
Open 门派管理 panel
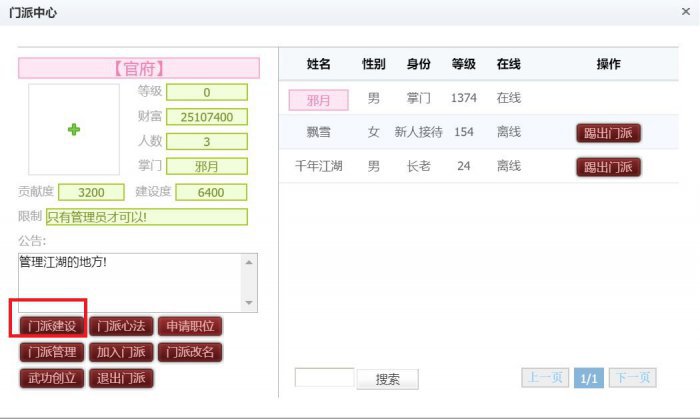(51, 352)
